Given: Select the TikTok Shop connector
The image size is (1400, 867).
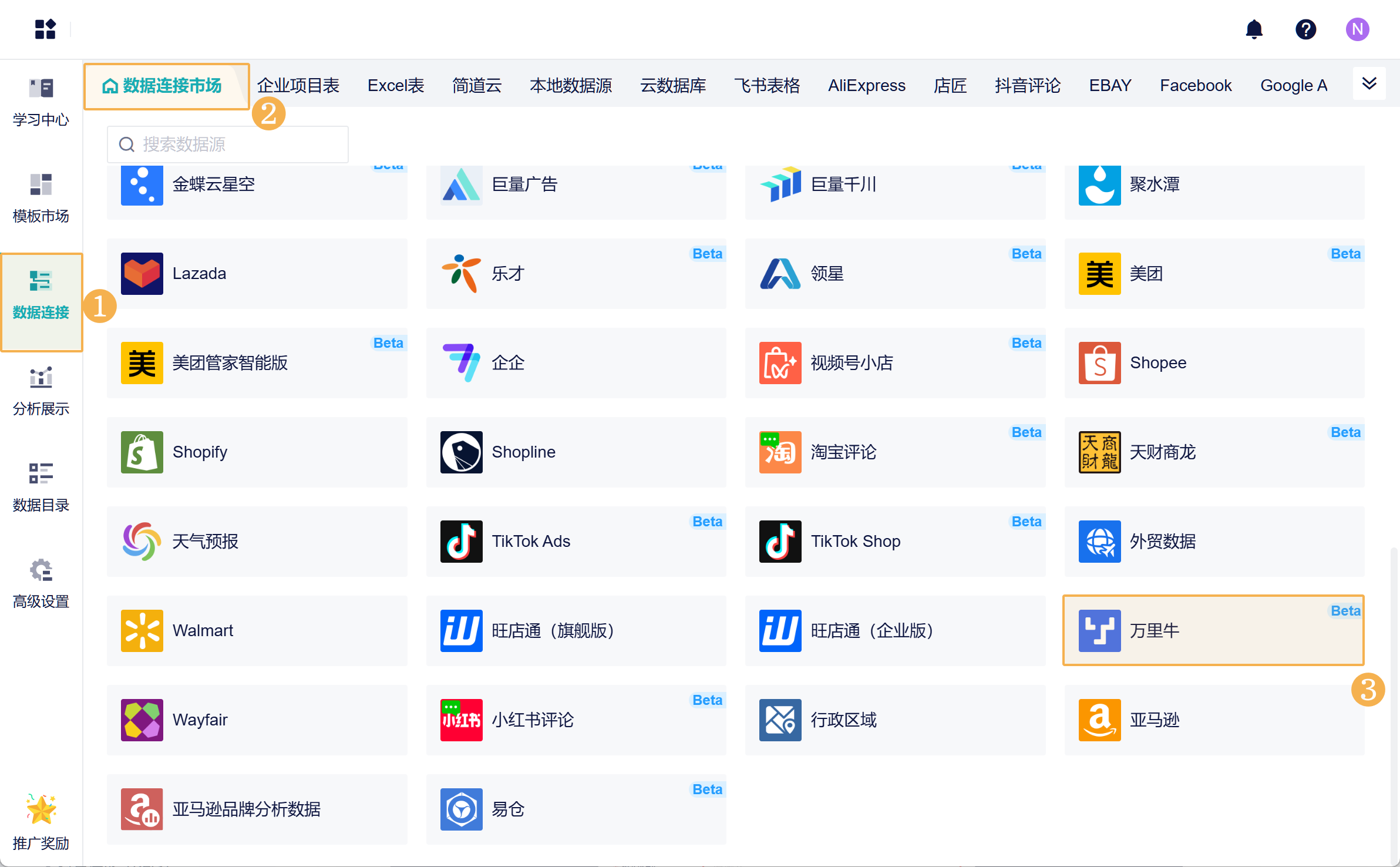Looking at the screenshot, I should coord(894,541).
